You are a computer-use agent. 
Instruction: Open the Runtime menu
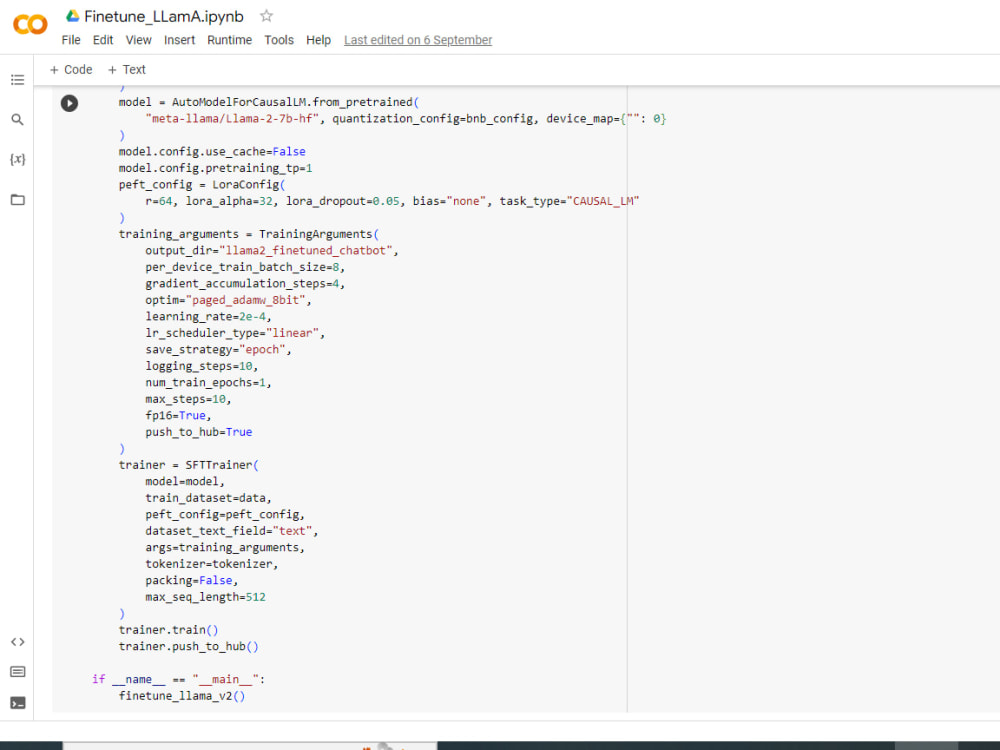pos(230,40)
